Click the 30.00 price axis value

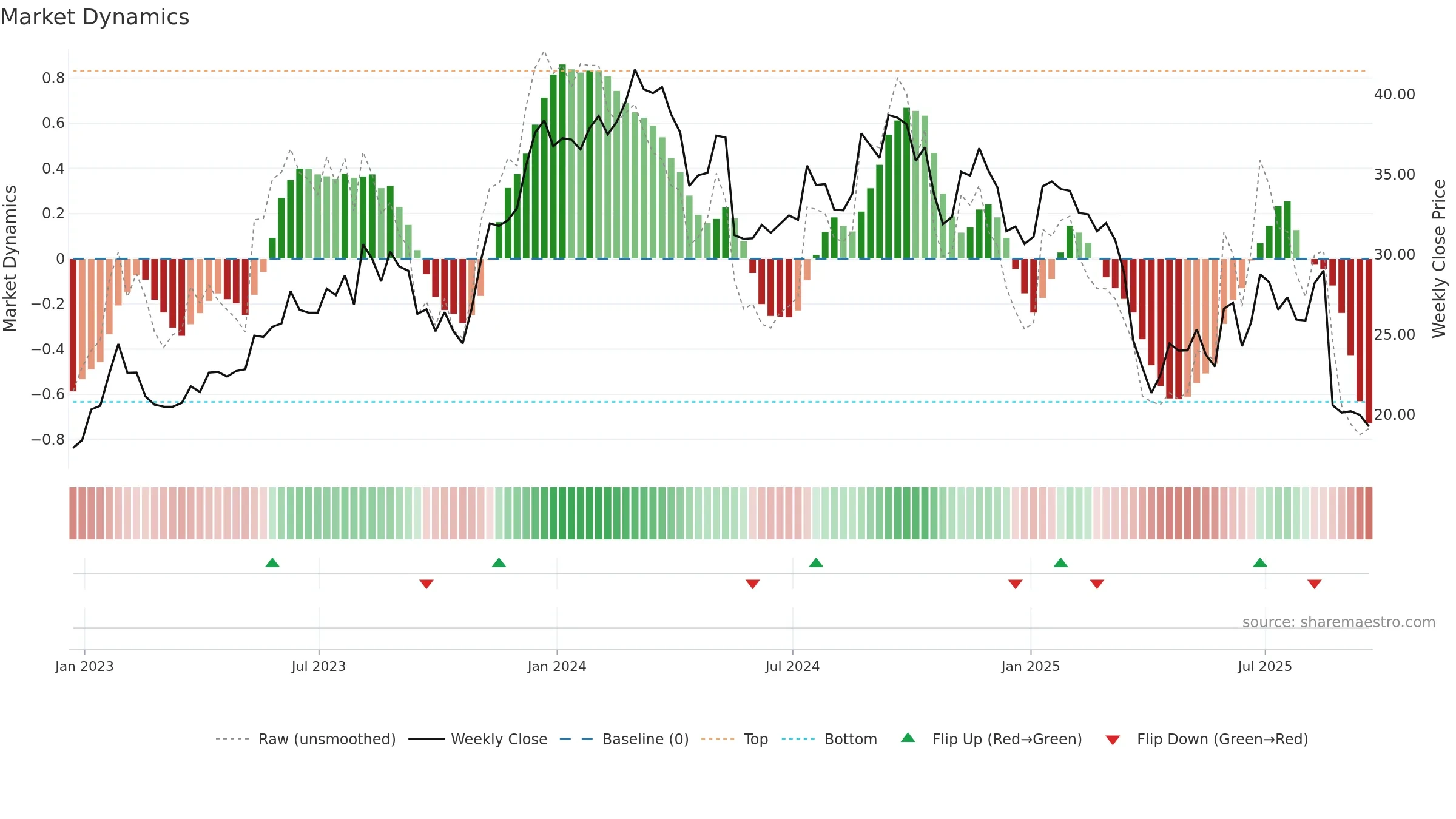click(x=1395, y=255)
